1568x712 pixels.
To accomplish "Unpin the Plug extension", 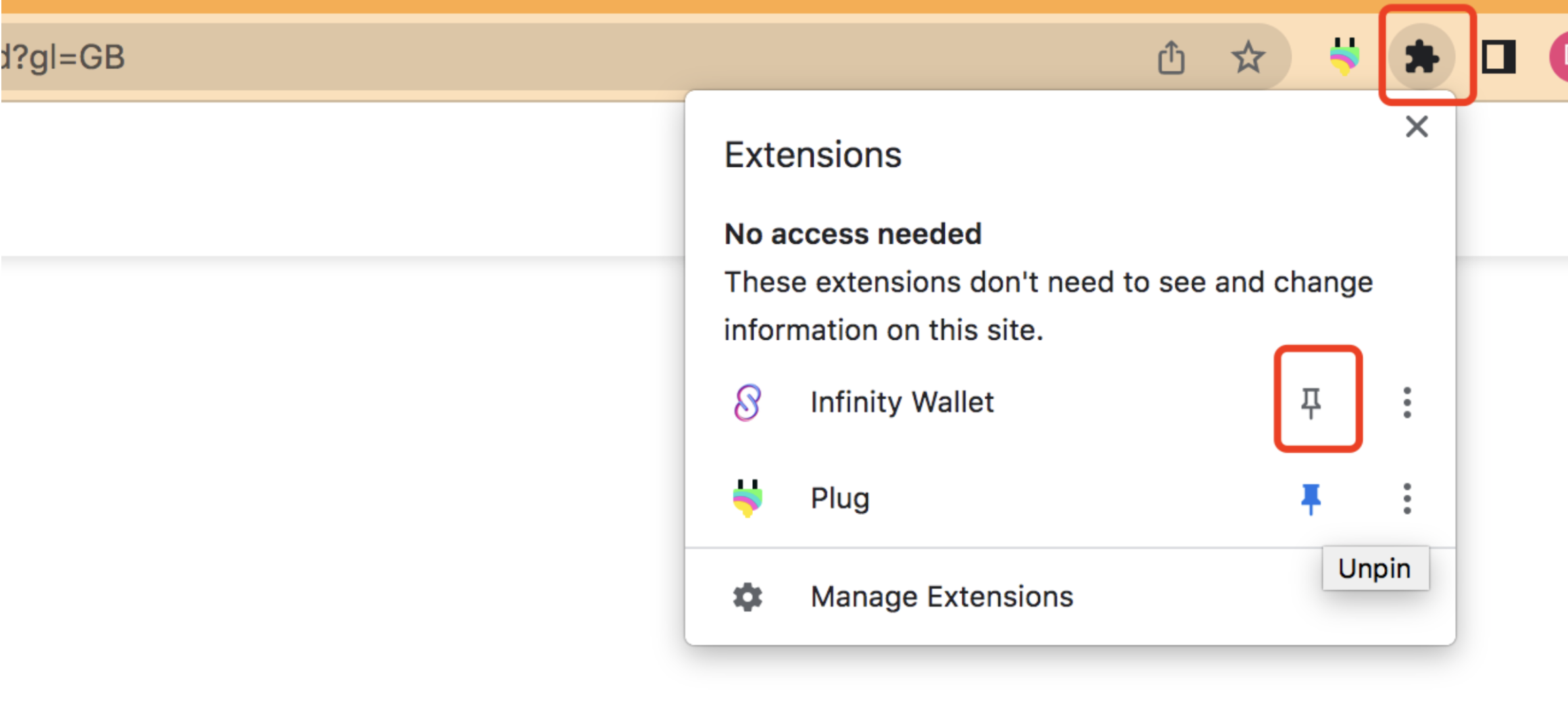I will [1310, 499].
